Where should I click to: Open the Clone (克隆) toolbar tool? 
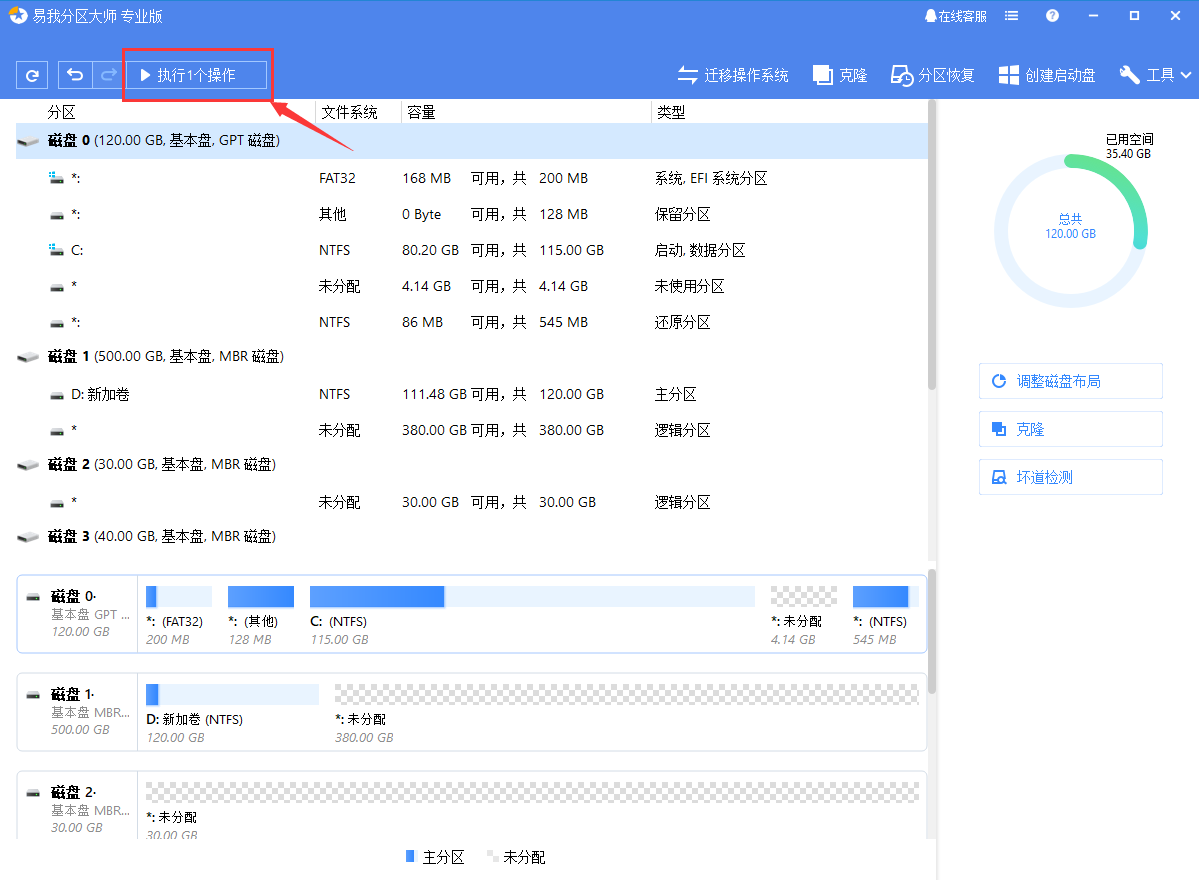[x=839, y=75]
